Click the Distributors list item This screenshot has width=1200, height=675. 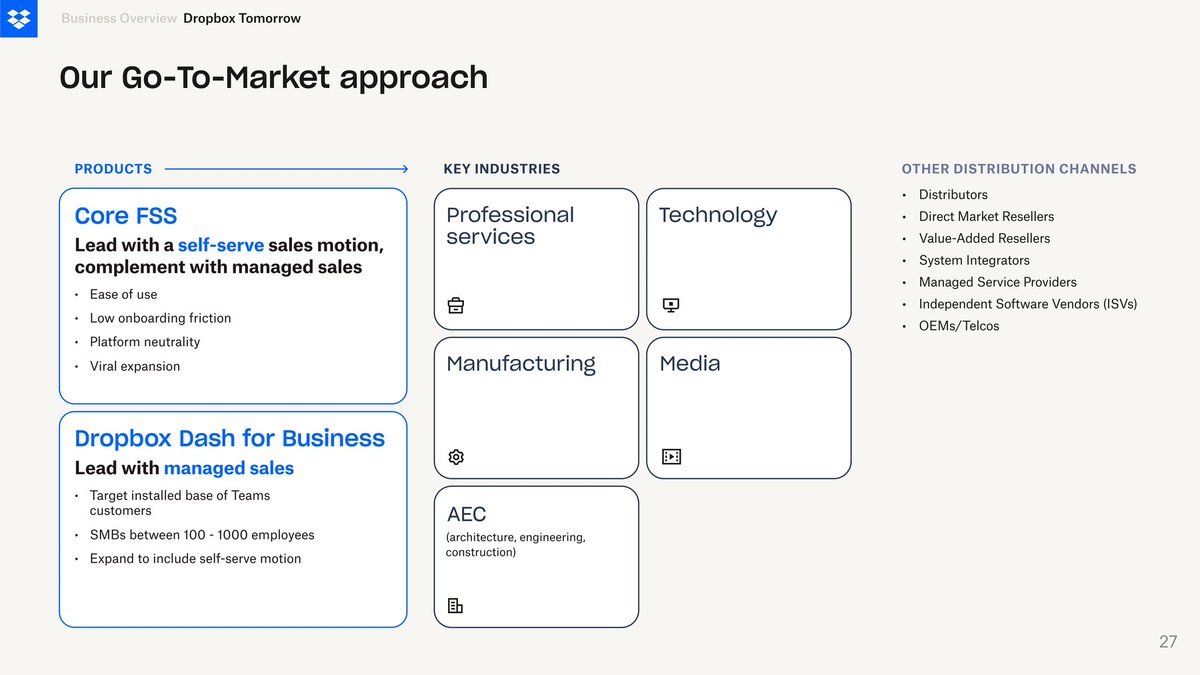tap(953, 195)
